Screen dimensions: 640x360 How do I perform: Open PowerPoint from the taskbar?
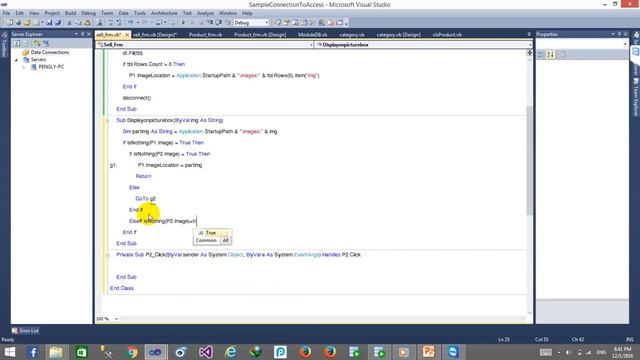428,352
